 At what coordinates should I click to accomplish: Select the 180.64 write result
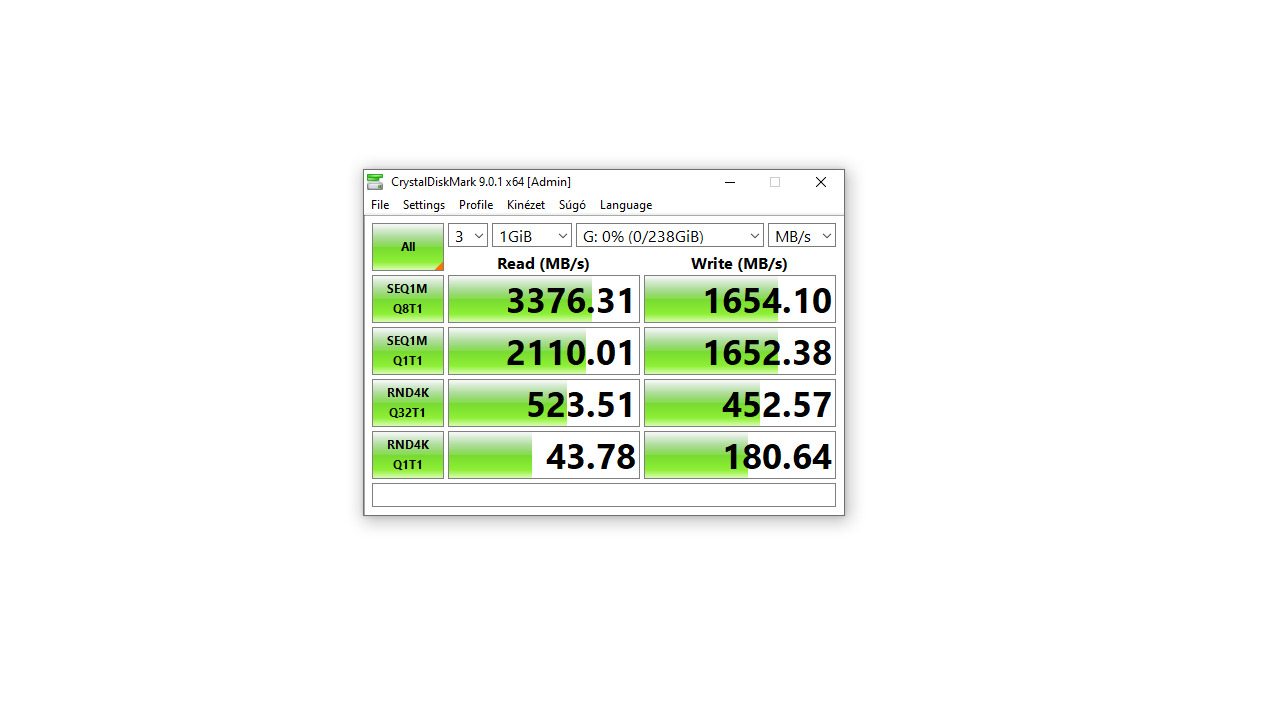pos(740,455)
